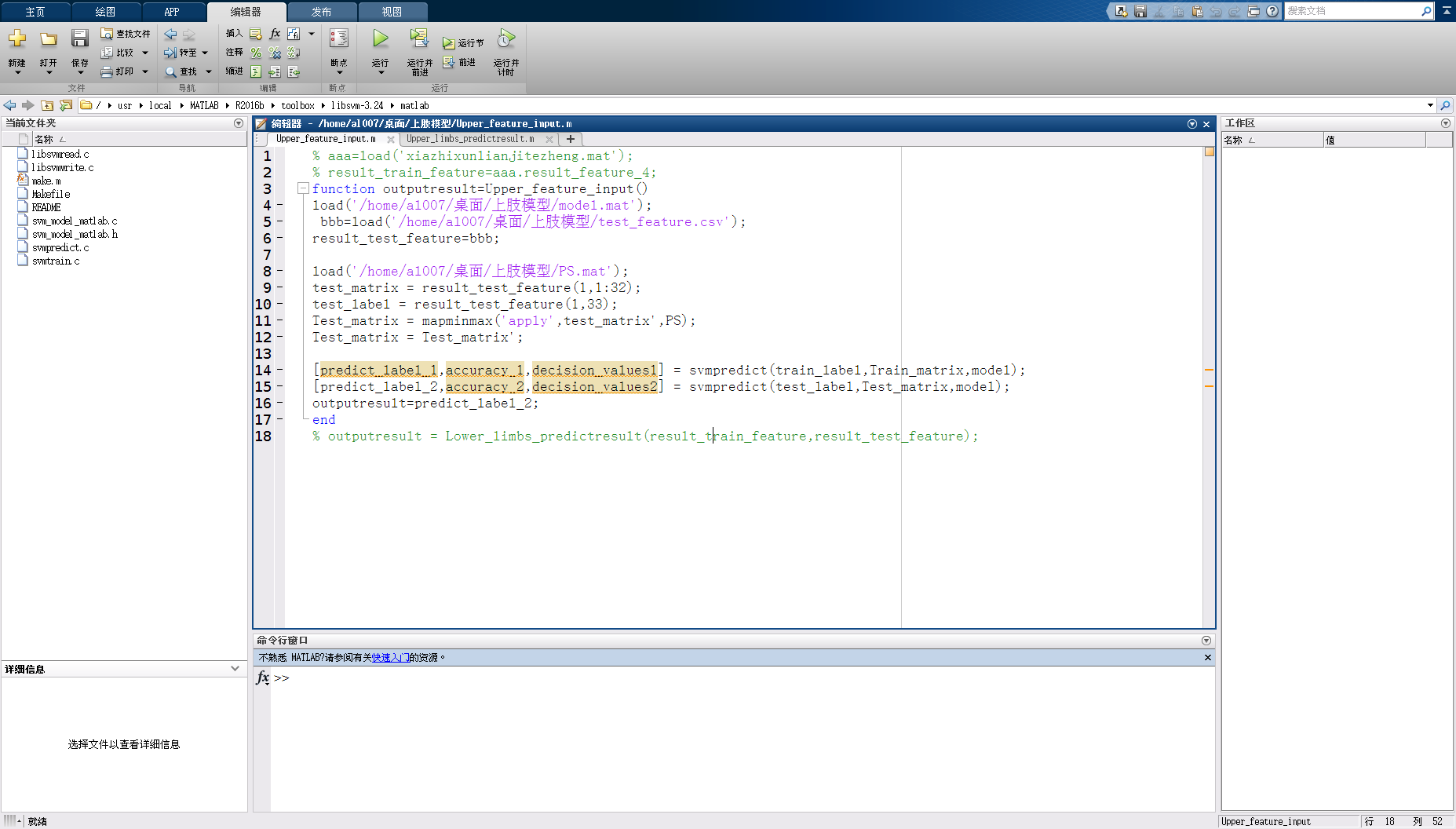Select libsvmread.c in the file list
This screenshot has height=829, width=1456.
coord(60,154)
